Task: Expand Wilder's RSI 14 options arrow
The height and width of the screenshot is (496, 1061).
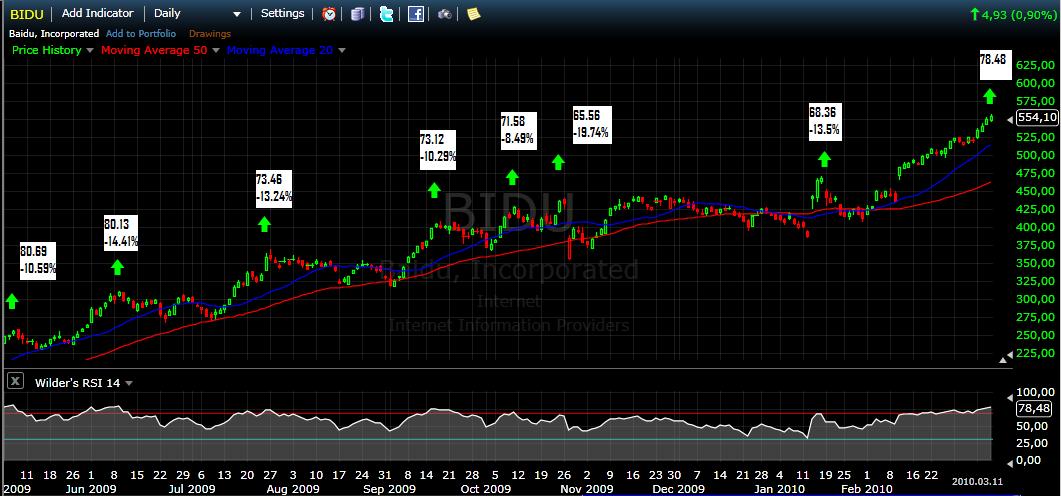Action: tap(129, 383)
